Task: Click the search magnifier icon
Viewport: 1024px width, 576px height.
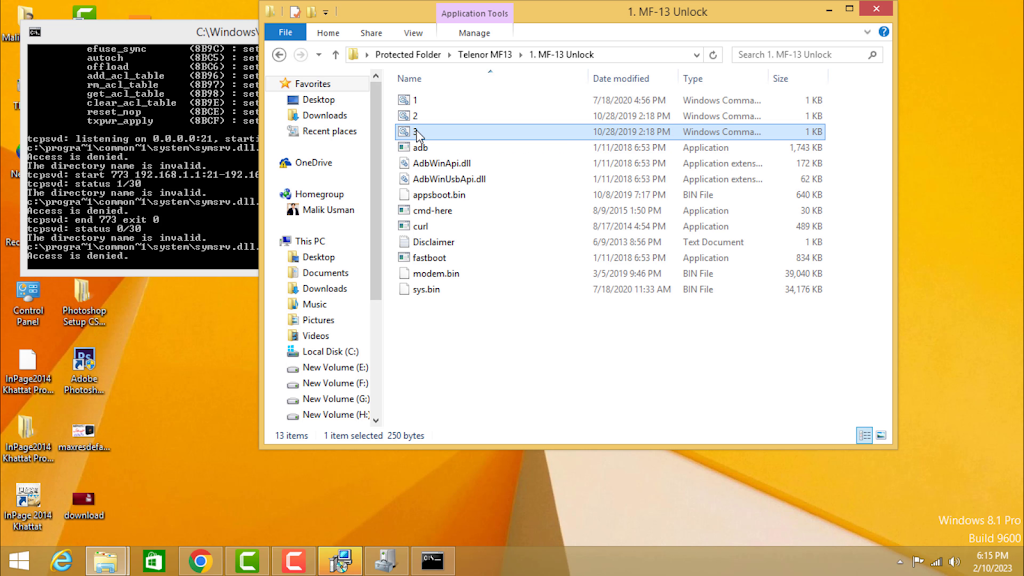Action: point(872,55)
